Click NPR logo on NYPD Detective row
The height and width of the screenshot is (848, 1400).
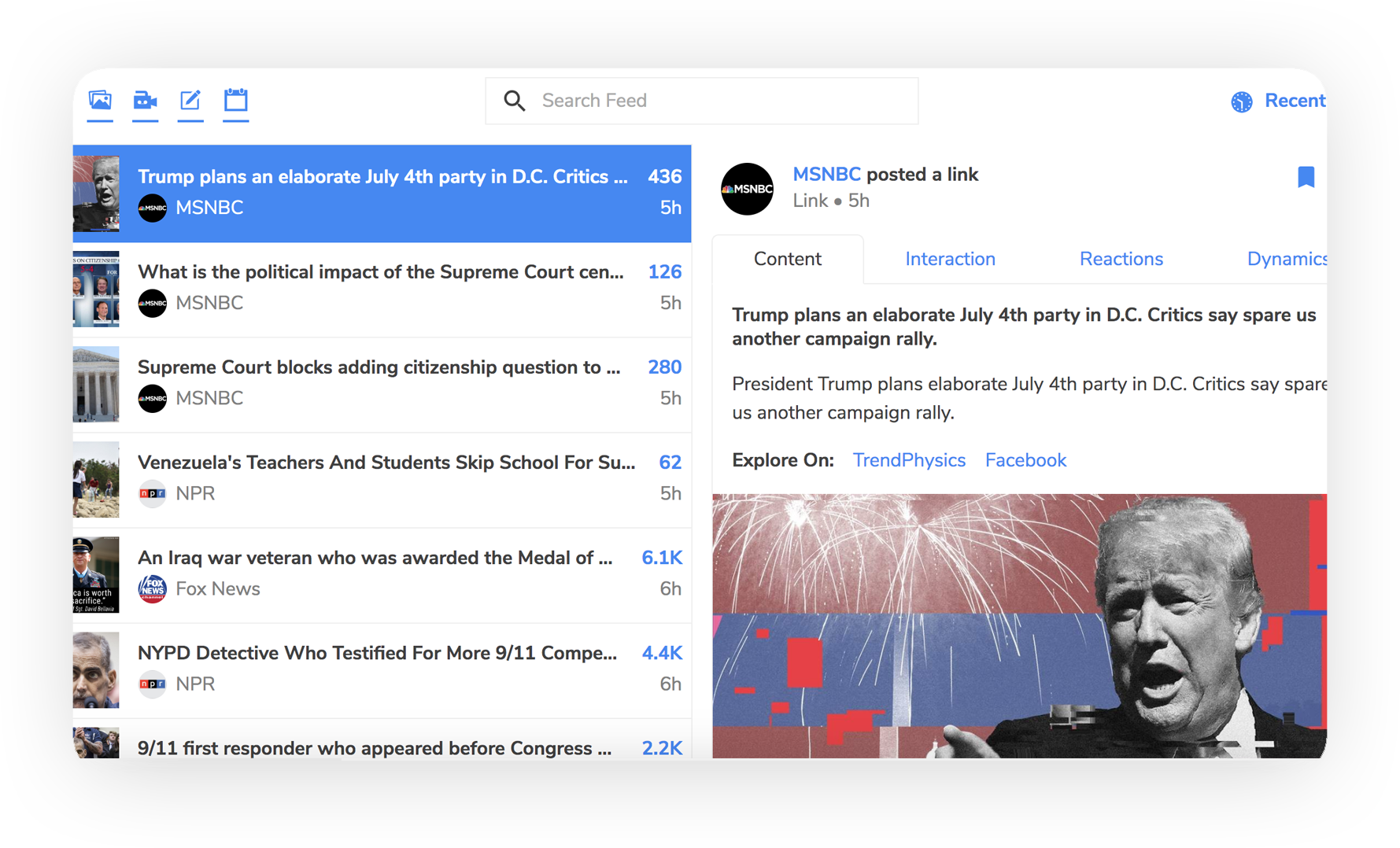click(152, 684)
